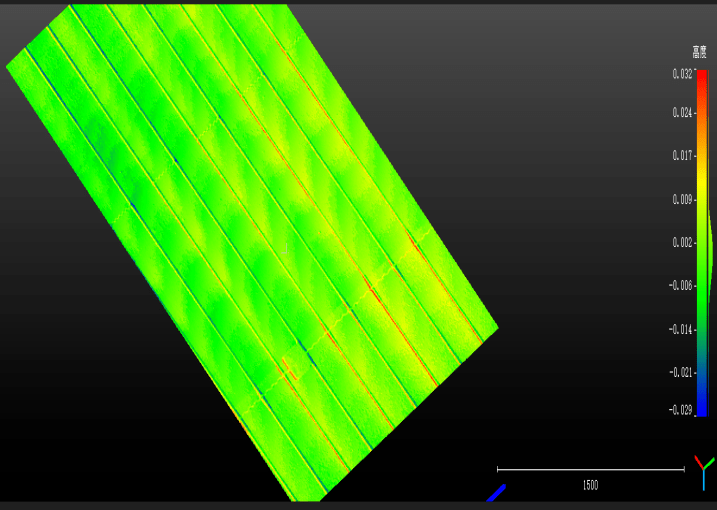The width and height of the screenshot is (717, 510).
Task: Select the 0.024 scale value
Action: [682, 113]
